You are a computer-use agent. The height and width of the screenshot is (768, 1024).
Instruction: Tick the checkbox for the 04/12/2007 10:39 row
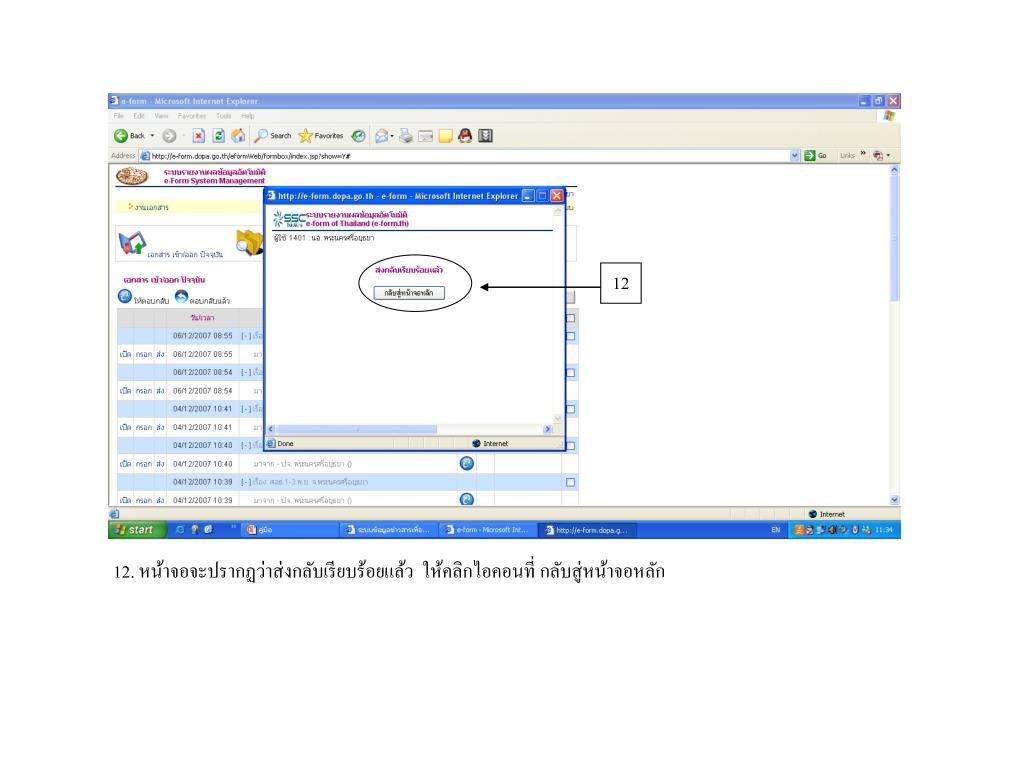[x=570, y=483]
